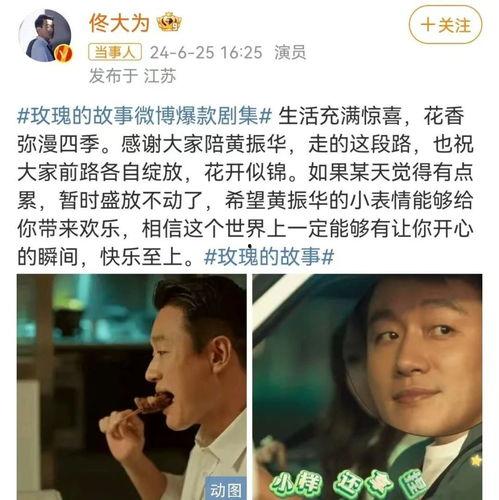Screen dimensions: 499x500
Task: Tap the post timestamp 24-6-25 16:25
Action: point(206,52)
